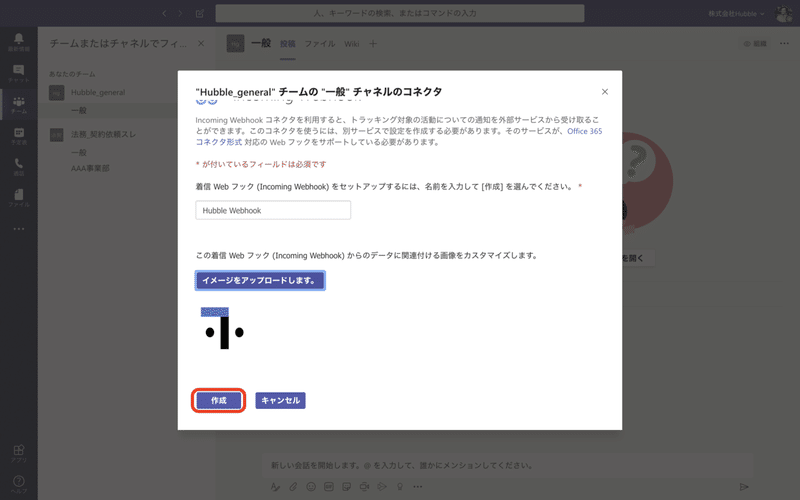Screen dimensions: 800x500
Task: Click the emoji icon in compose bar
Action: 311,487
